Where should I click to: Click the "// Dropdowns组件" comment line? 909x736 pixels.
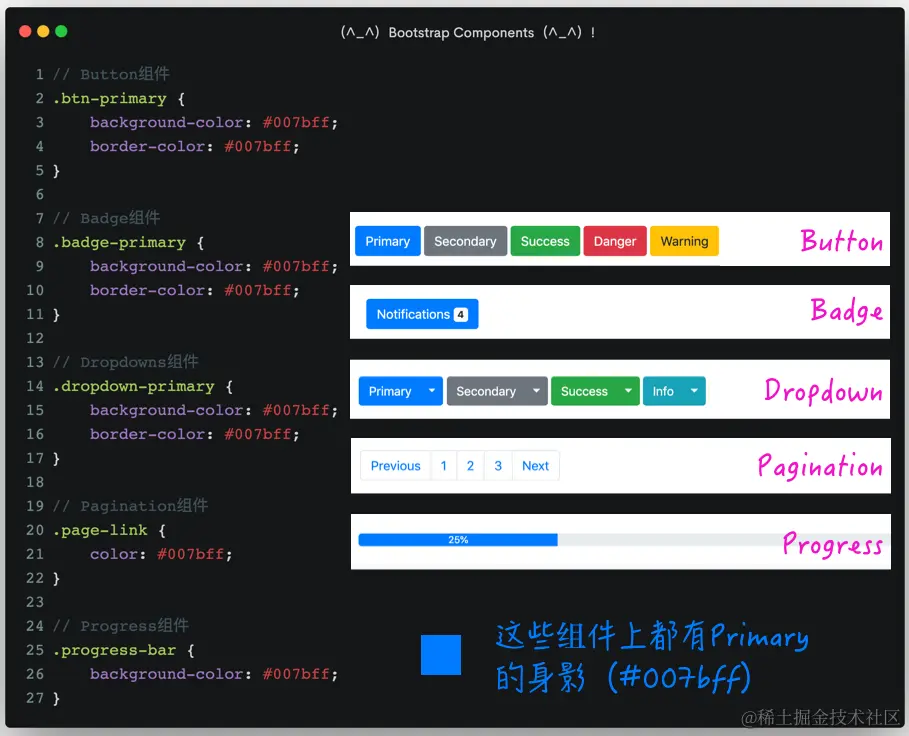tap(126, 362)
